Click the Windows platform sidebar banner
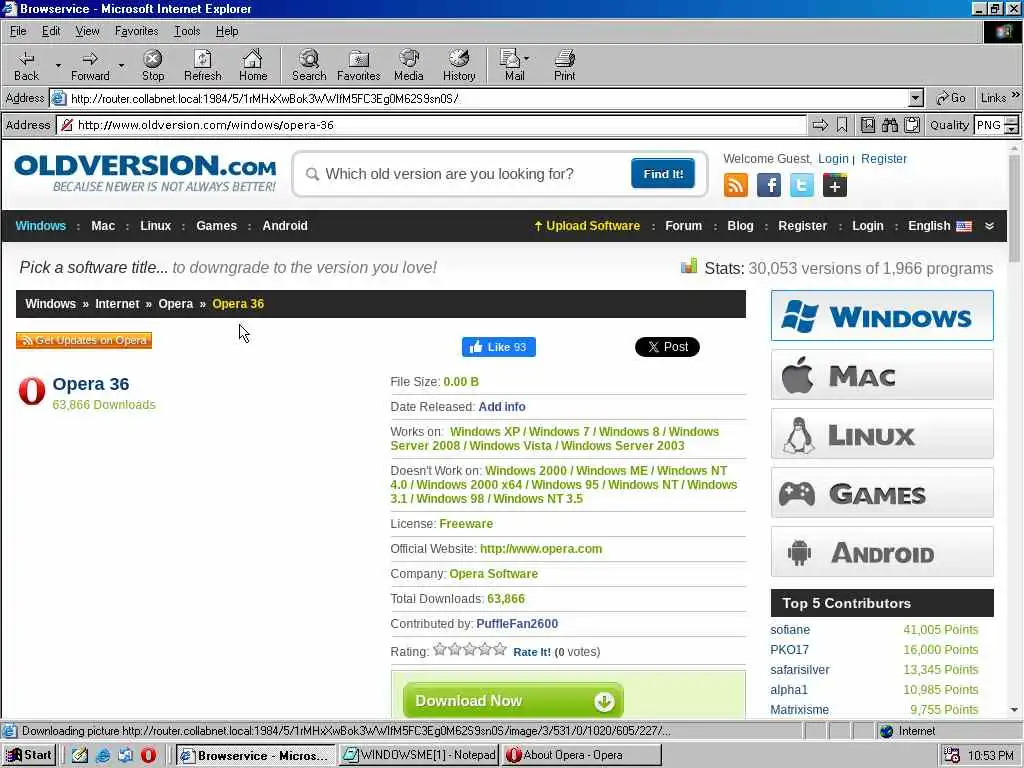The width and height of the screenshot is (1024, 768). (x=882, y=316)
